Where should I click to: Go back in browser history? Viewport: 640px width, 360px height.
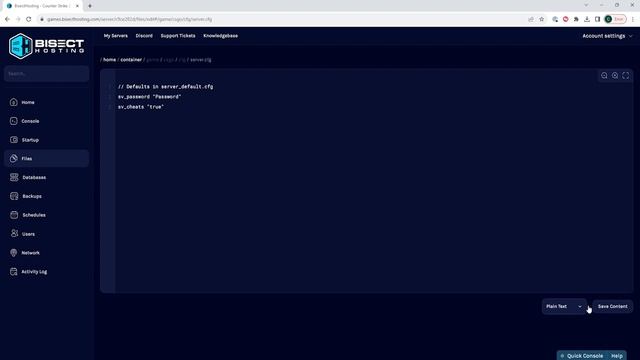coord(7,19)
